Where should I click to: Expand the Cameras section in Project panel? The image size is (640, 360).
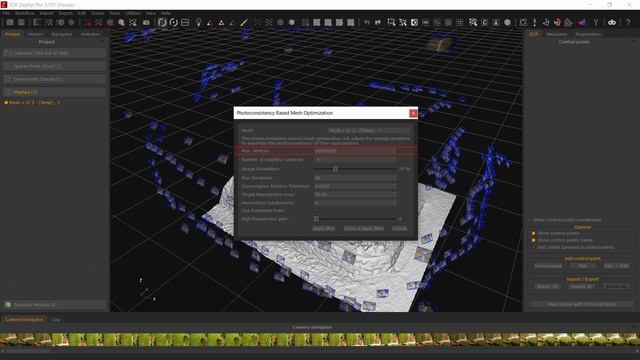tap(54, 53)
